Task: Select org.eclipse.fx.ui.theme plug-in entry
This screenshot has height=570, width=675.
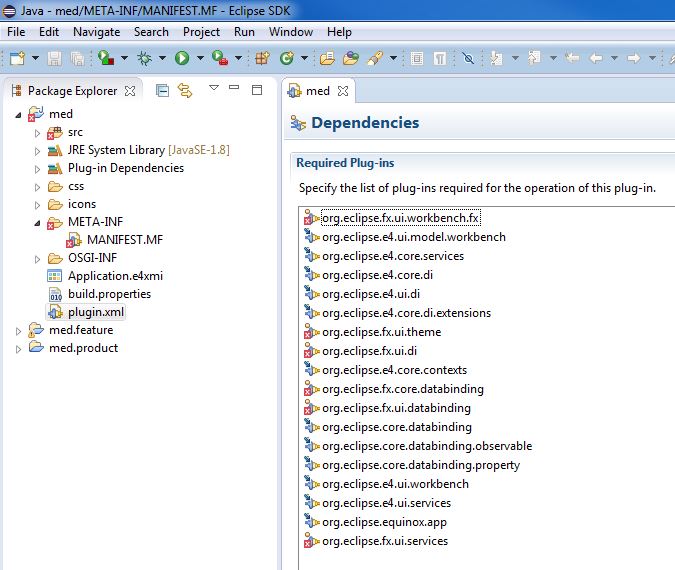Action: pyautogui.click(x=381, y=332)
